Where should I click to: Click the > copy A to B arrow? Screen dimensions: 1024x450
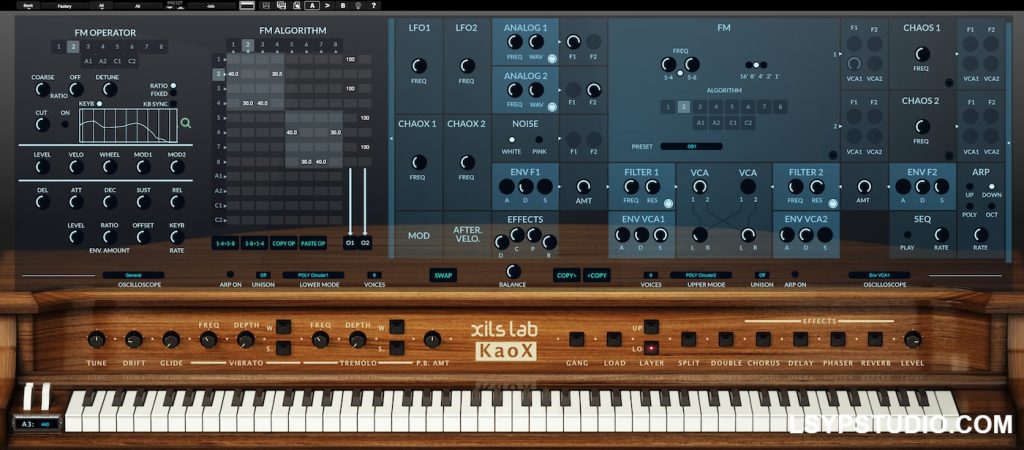click(x=328, y=5)
